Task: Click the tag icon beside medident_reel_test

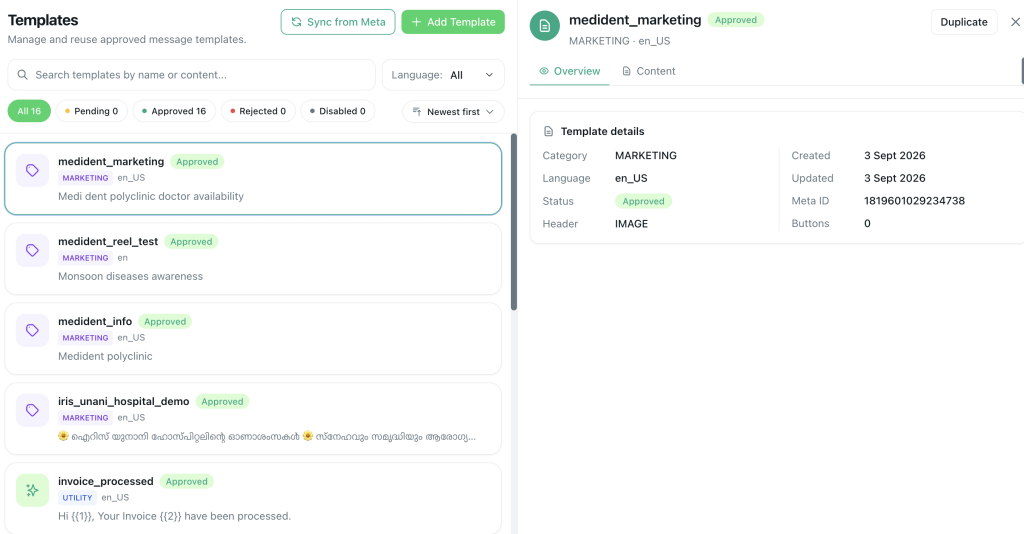Action: (32, 250)
